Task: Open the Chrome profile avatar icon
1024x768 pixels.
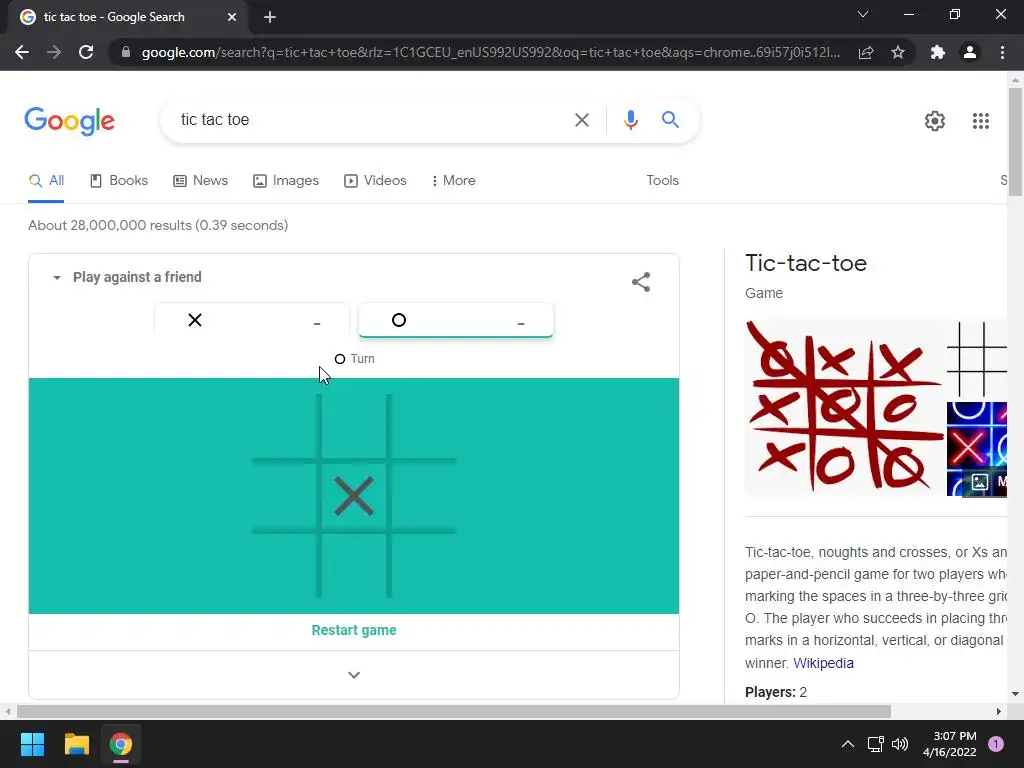Action: tap(970, 52)
